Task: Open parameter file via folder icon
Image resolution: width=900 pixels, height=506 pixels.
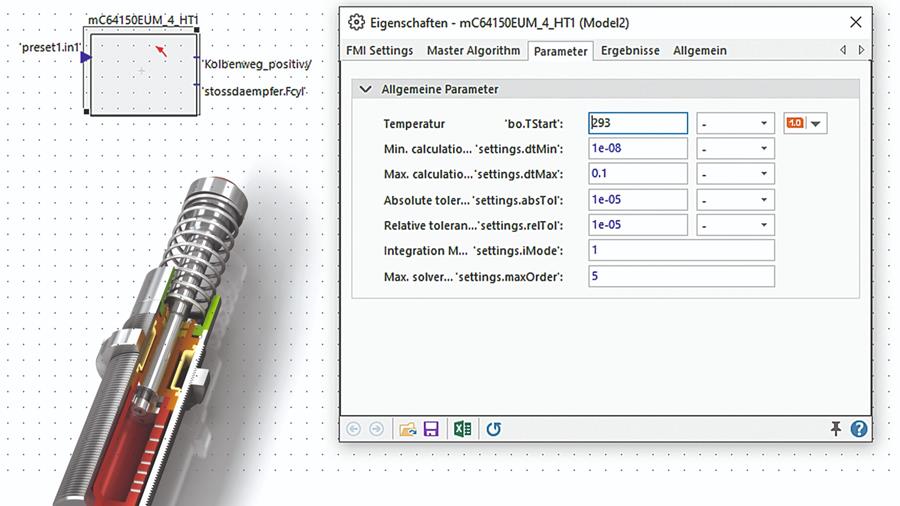Action: tap(406, 429)
